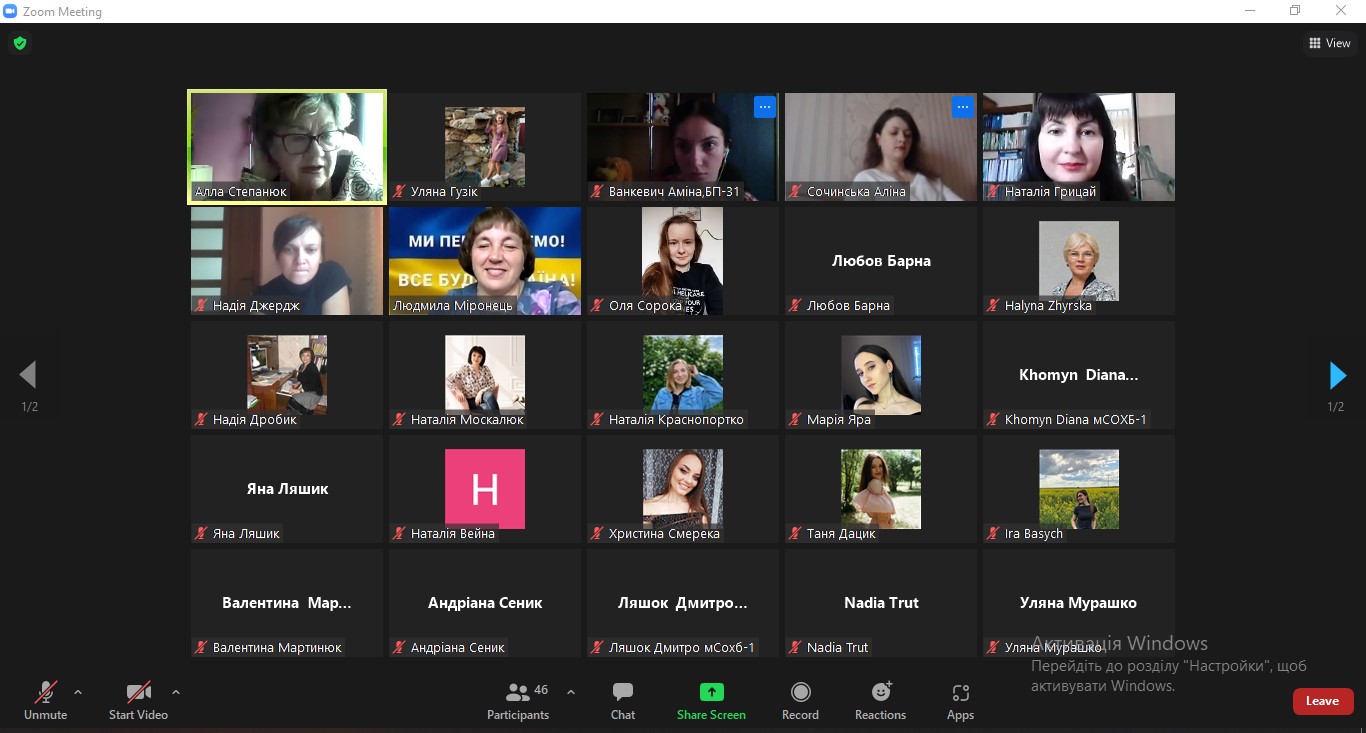Go to next gallery page arrow
1366x733 pixels.
(1337, 375)
